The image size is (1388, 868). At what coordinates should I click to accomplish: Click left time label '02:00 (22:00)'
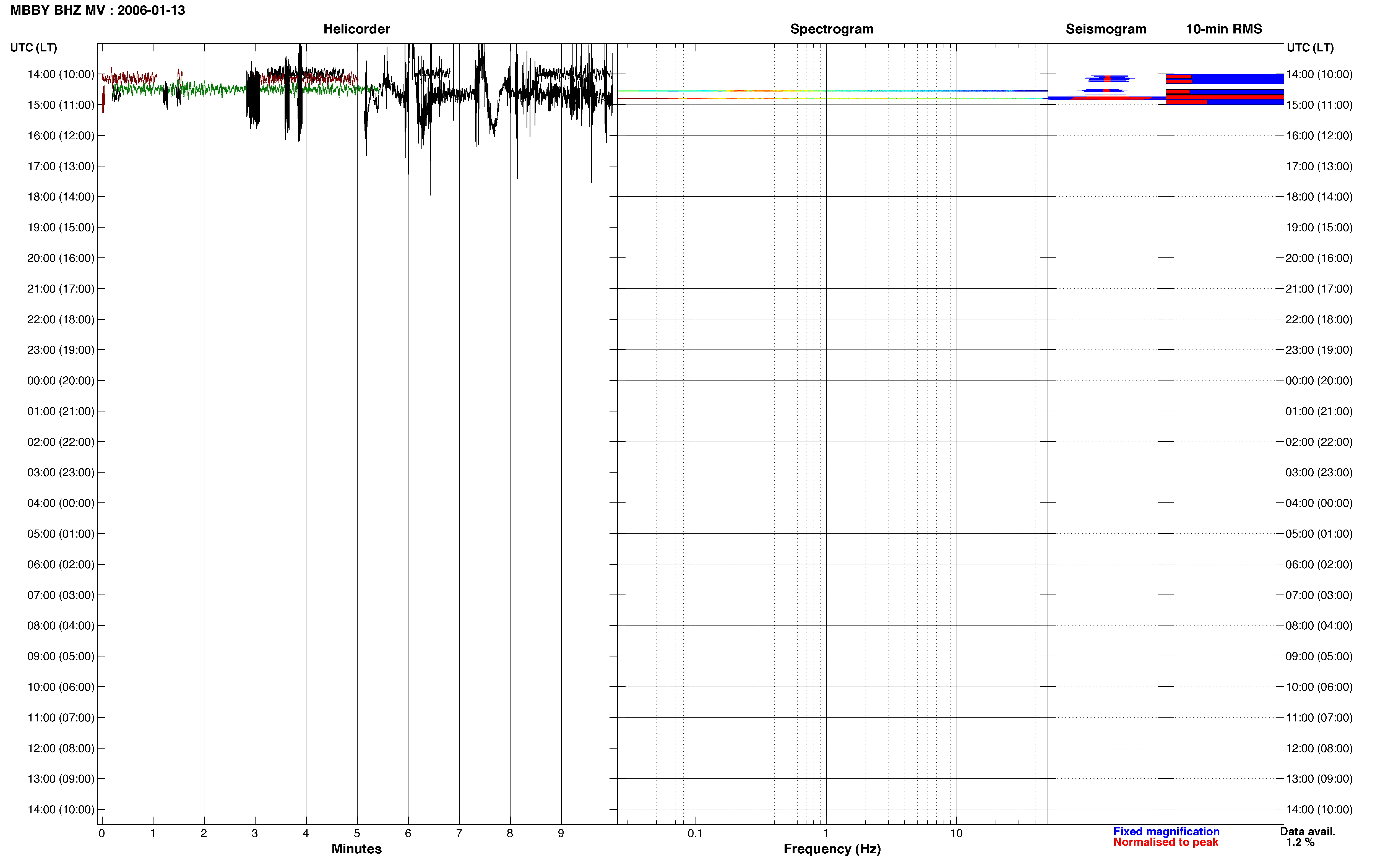click(x=61, y=442)
